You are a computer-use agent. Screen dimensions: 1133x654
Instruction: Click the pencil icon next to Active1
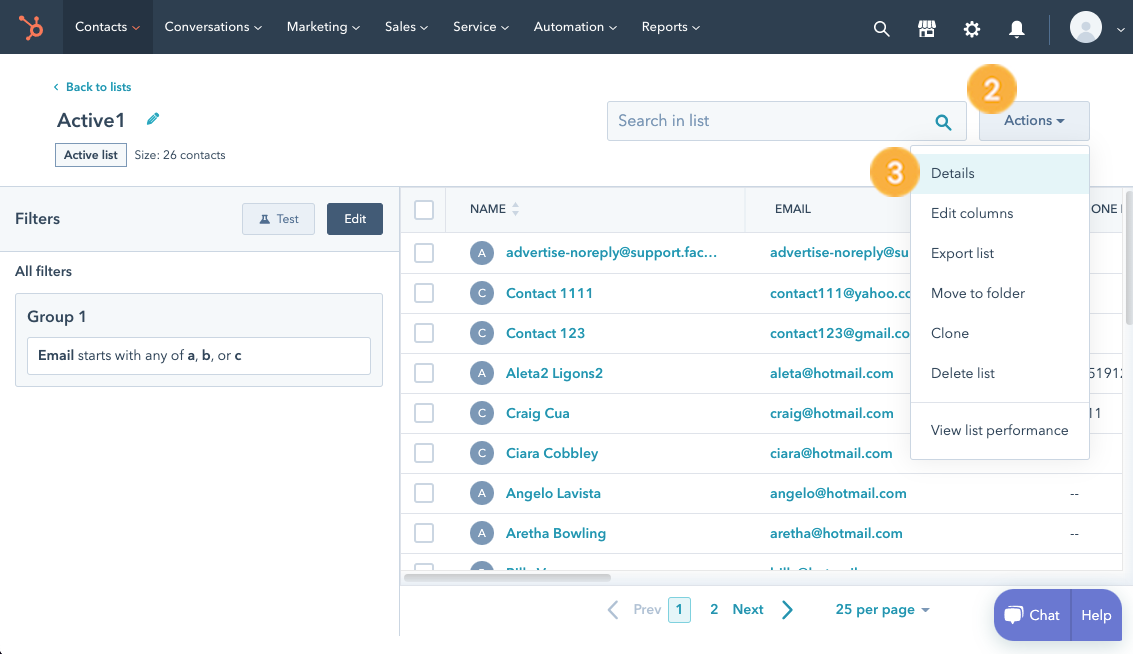[x=152, y=119]
